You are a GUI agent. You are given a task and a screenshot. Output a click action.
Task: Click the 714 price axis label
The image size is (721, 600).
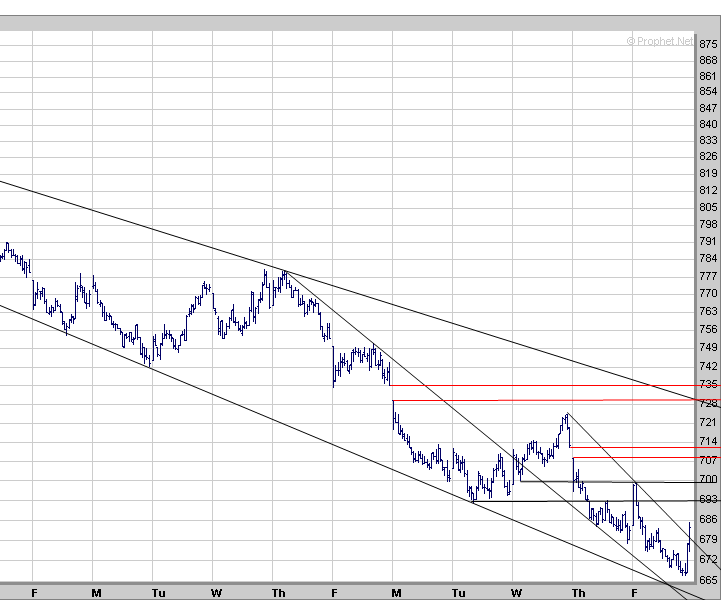click(708, 441)
